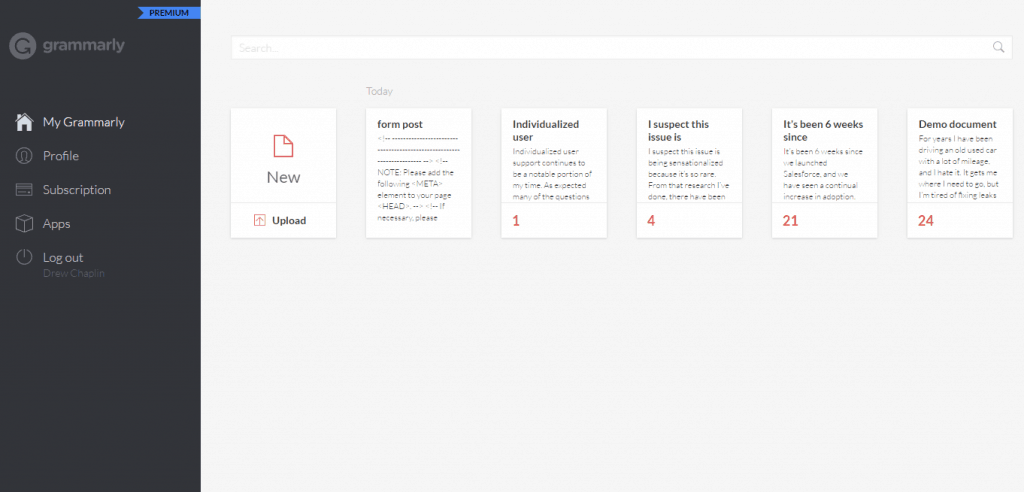
Task: Click the Grammarly logo icon
Action: click(23, 46)
